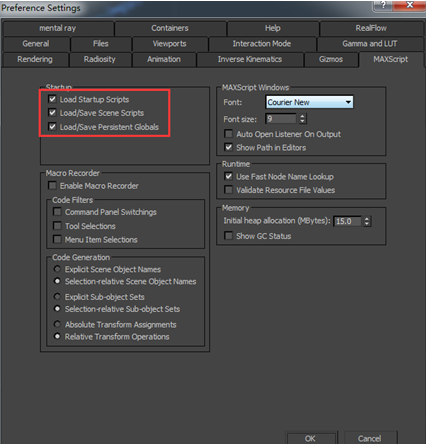Switch to the Rendering tab
This screenshot has width=426, height=444.
click(35, 59)
